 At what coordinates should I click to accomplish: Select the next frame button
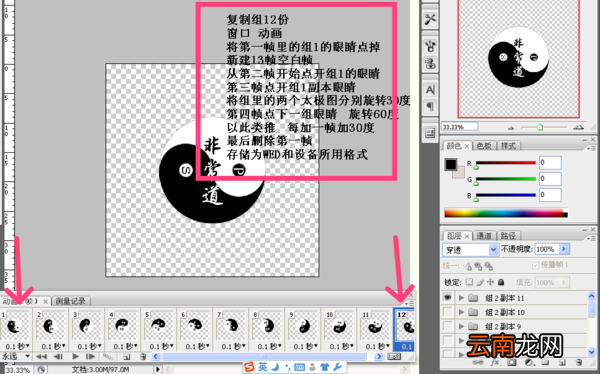pyautogui.click(x=91, y=357)
